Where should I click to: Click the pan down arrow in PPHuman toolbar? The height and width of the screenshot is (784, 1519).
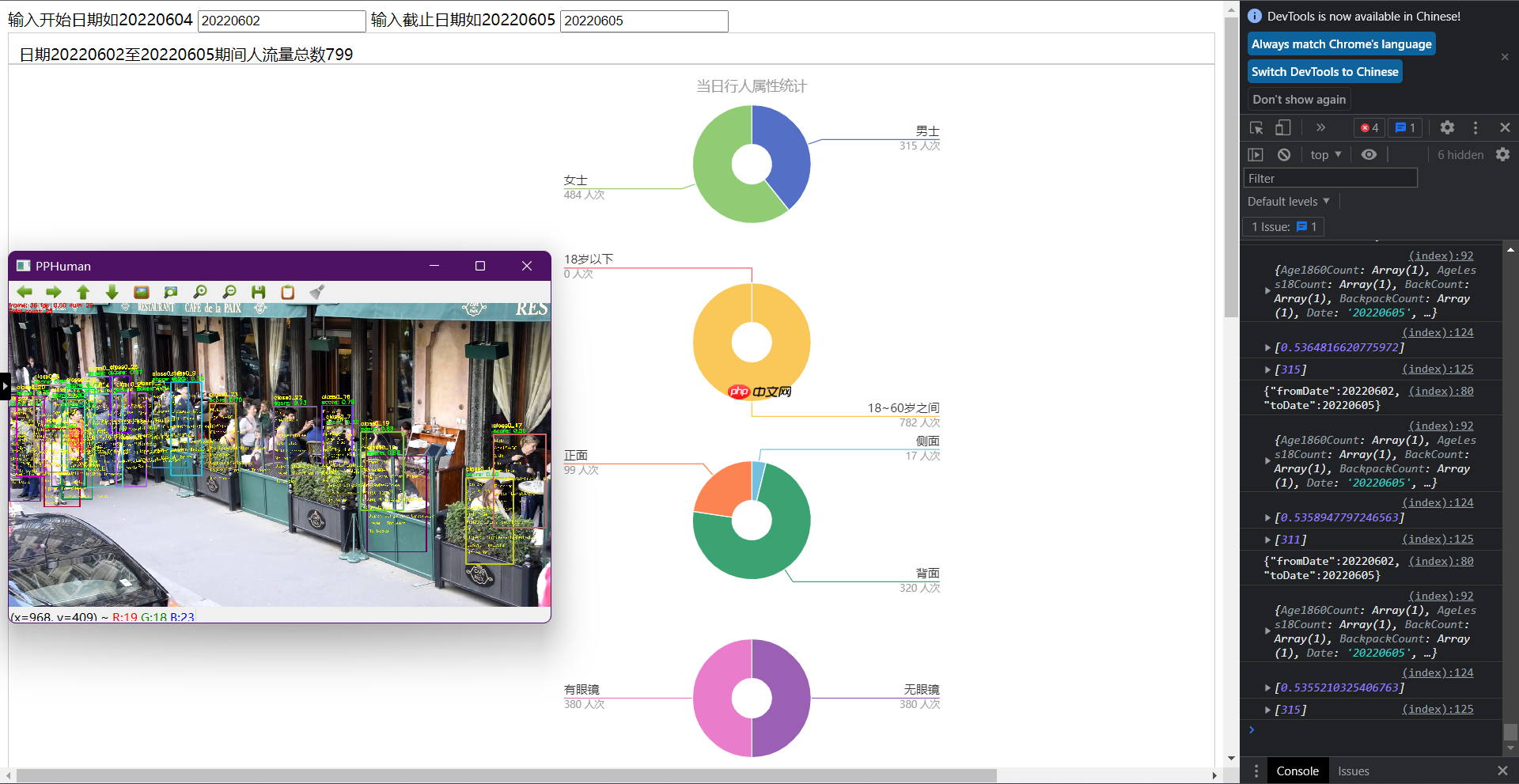[x=112, y=292]
